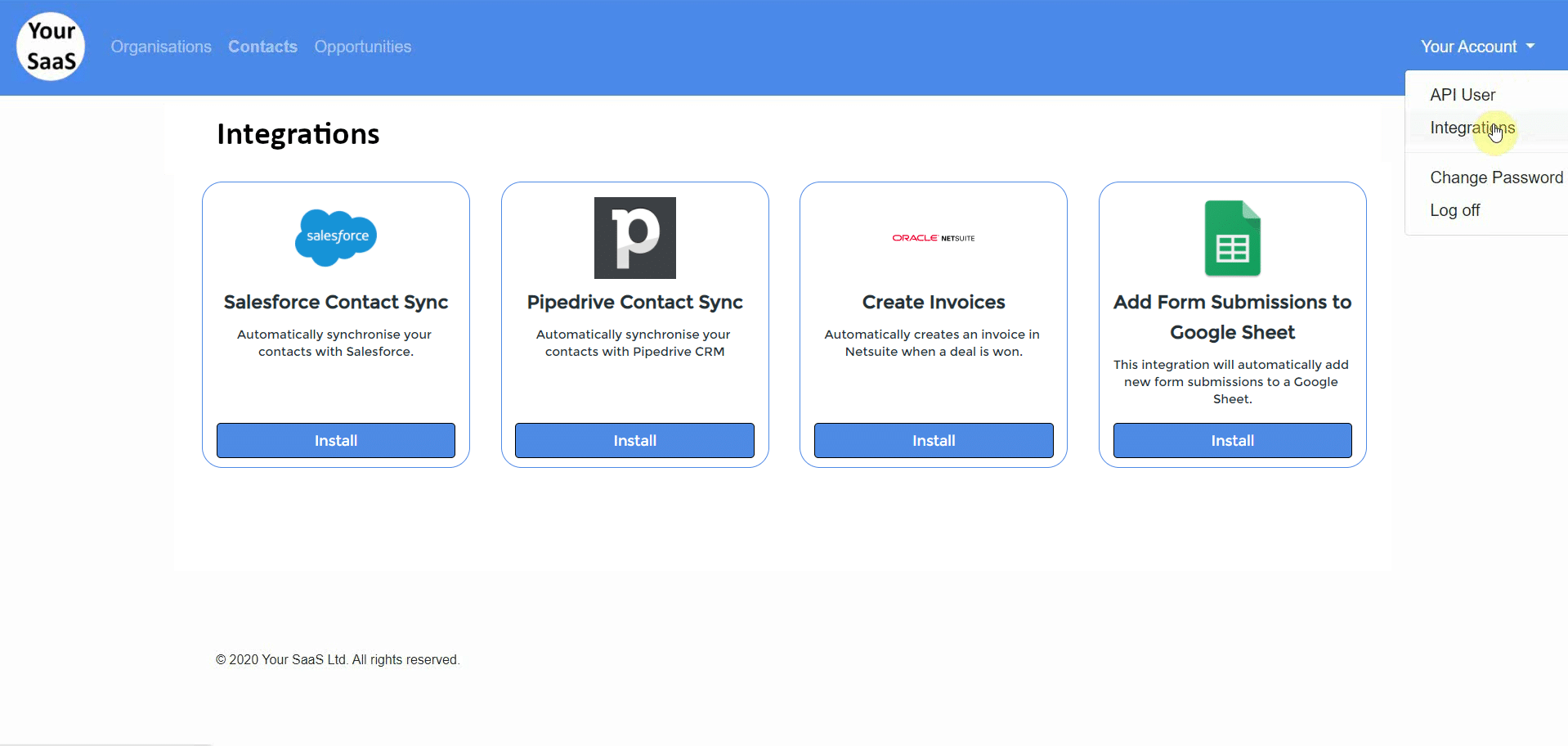Click the Create Invoices heading

934,302
